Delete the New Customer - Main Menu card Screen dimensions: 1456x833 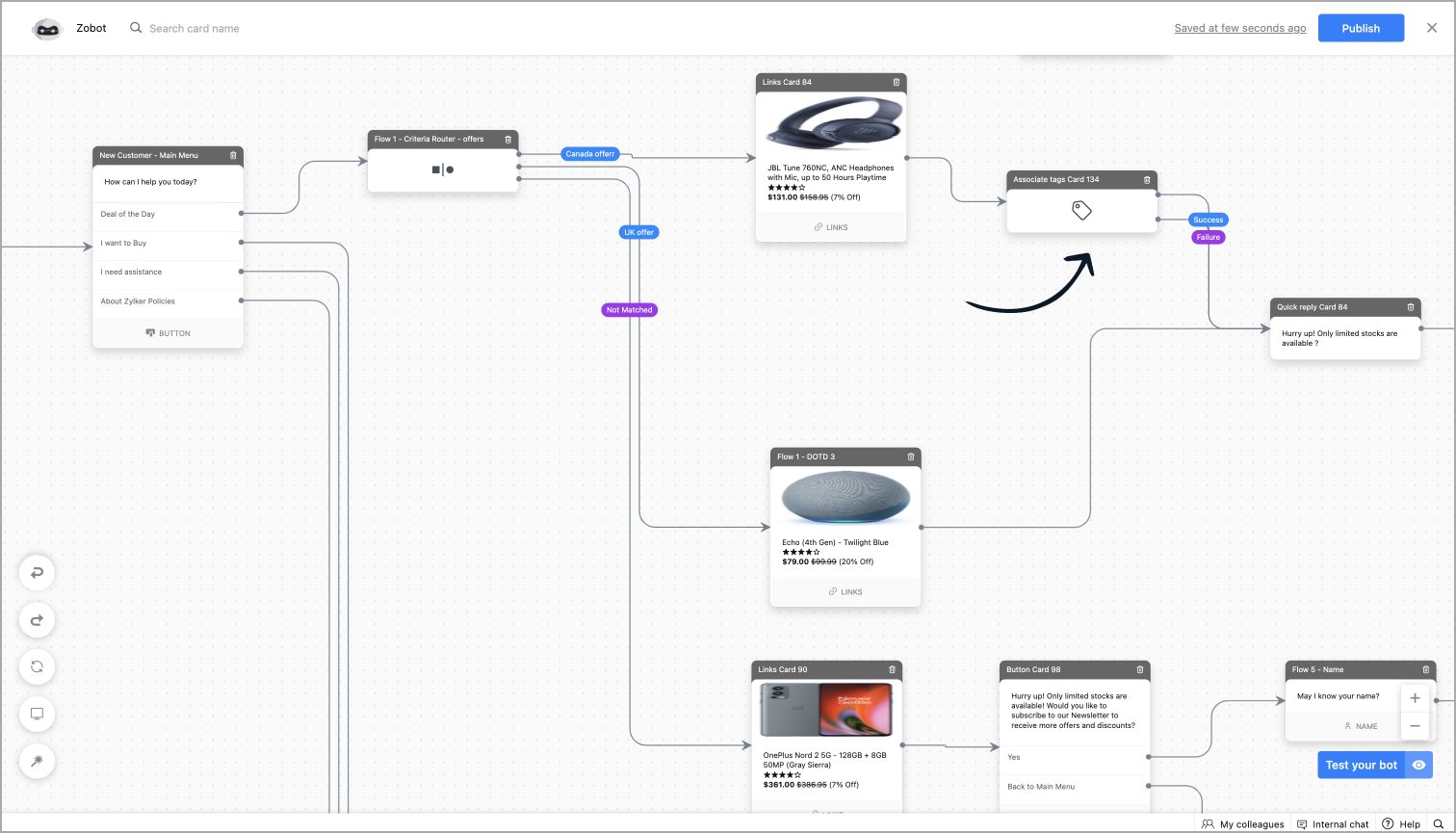pyautogui.click(x=233, y=155)
